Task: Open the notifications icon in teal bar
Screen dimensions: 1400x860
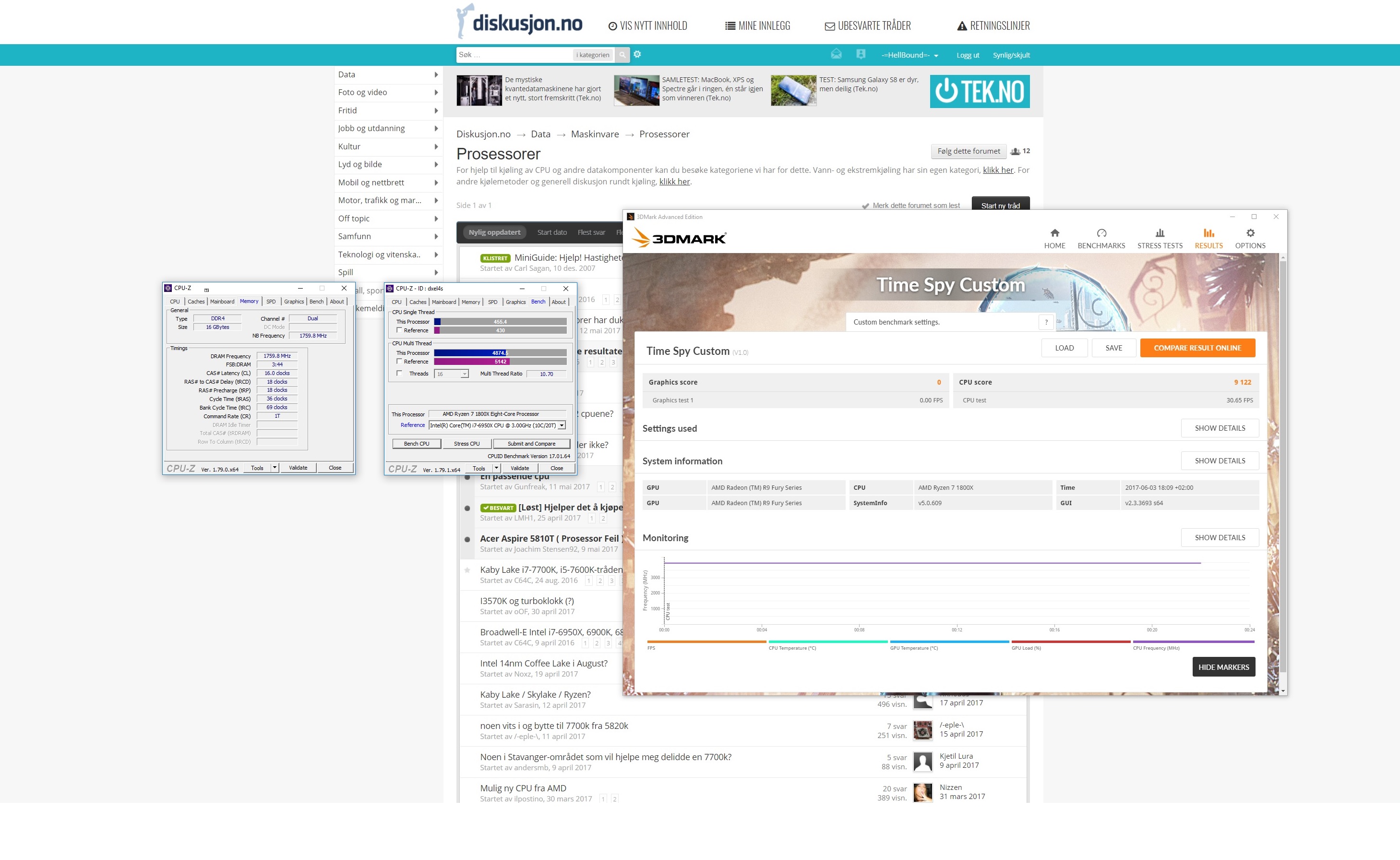Action: pos(861,54)
